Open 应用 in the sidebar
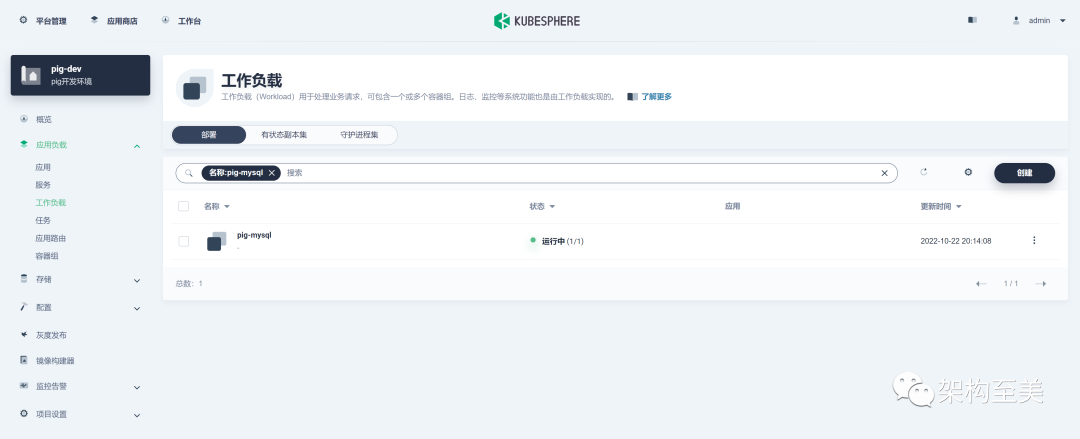 coord(43,167)
